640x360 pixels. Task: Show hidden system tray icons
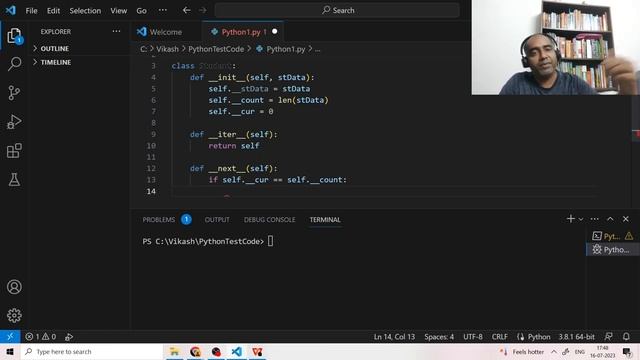553,351
